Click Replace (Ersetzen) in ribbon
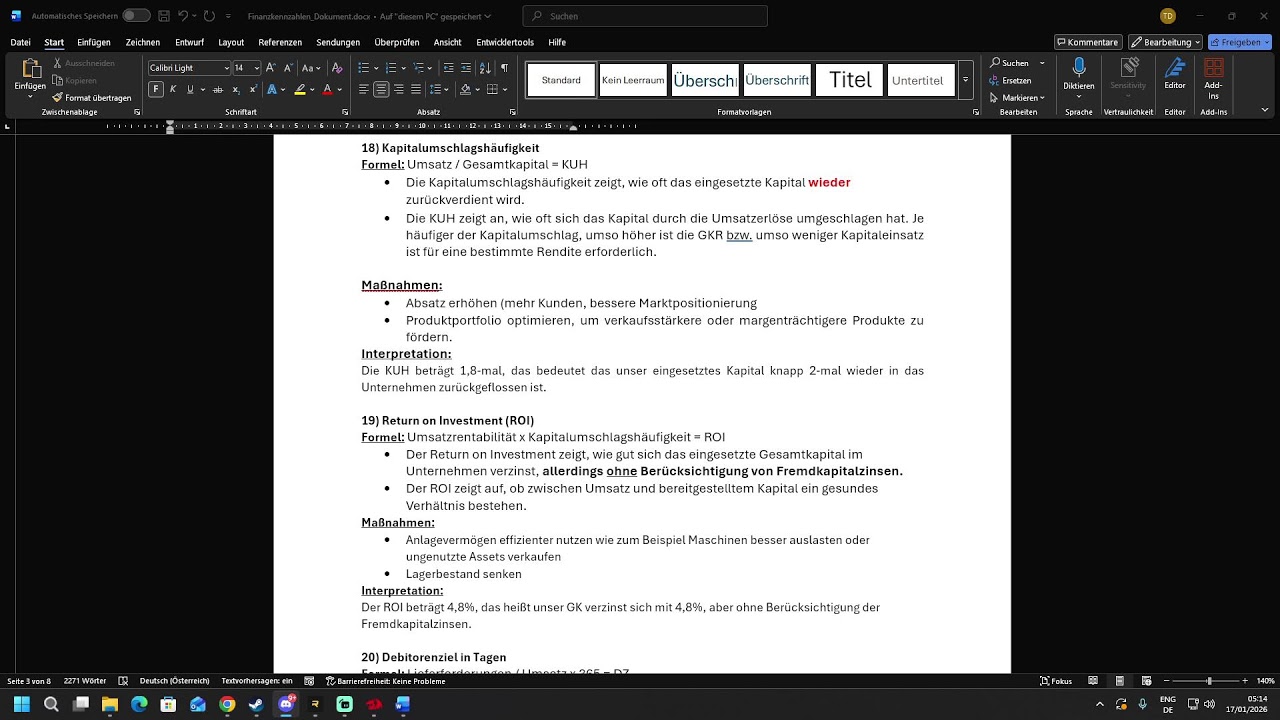This screenshot has width=1280, height=720. click(1010, 81)
